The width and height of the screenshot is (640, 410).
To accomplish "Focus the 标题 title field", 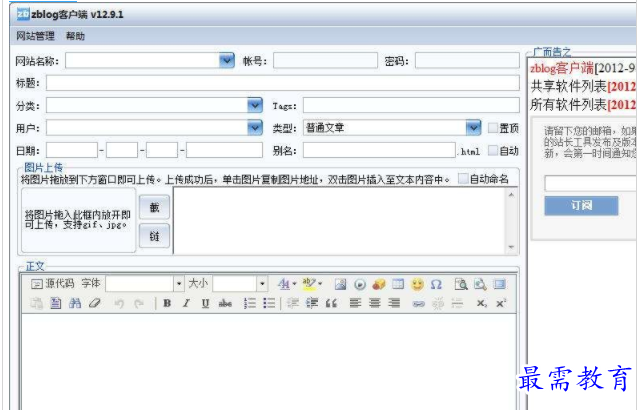I will coord(282,83).
